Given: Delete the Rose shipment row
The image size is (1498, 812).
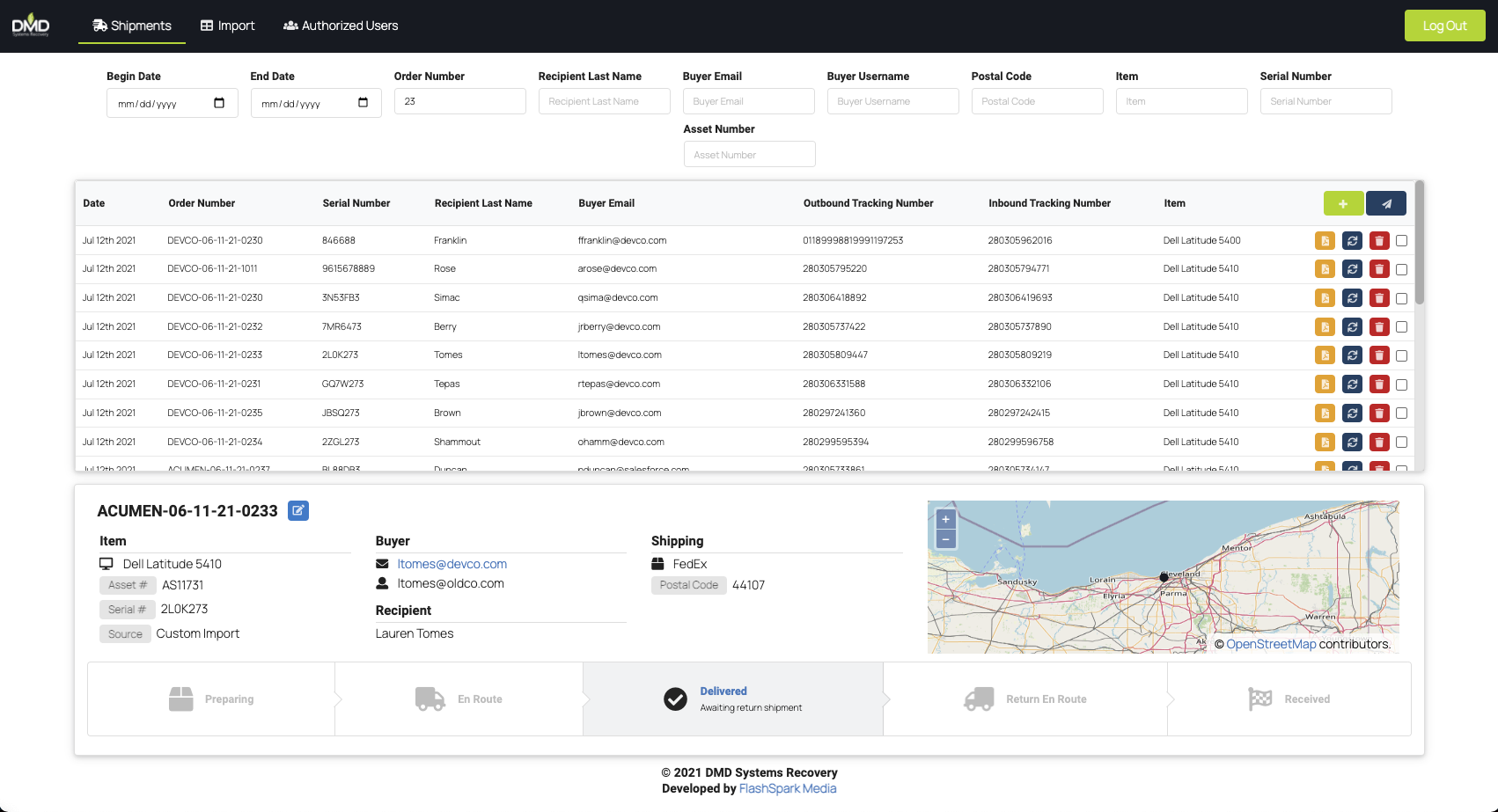Looking at the screenshot, I should pyautogui.click(x=1379, y=269).
